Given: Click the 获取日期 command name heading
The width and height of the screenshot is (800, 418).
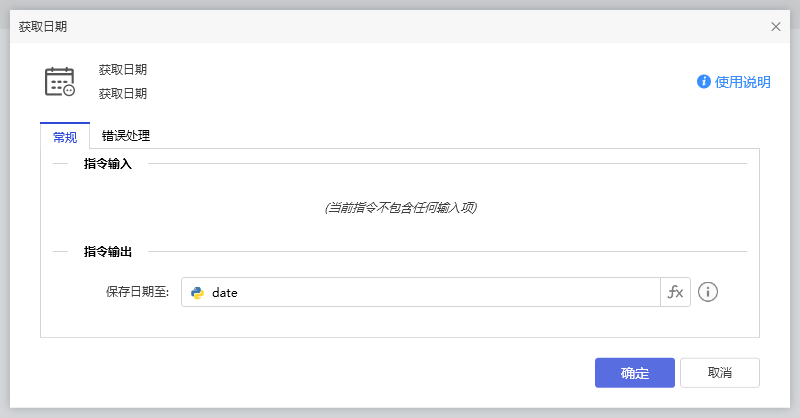Looking at the screenshot, I should pyautogui.click(x=123, y=70).
